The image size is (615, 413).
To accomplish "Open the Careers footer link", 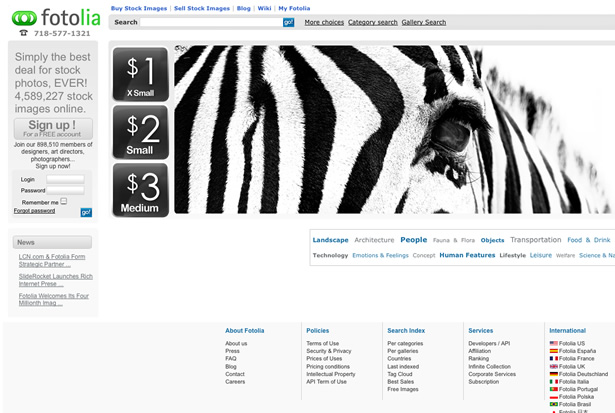I will point(235,382).
